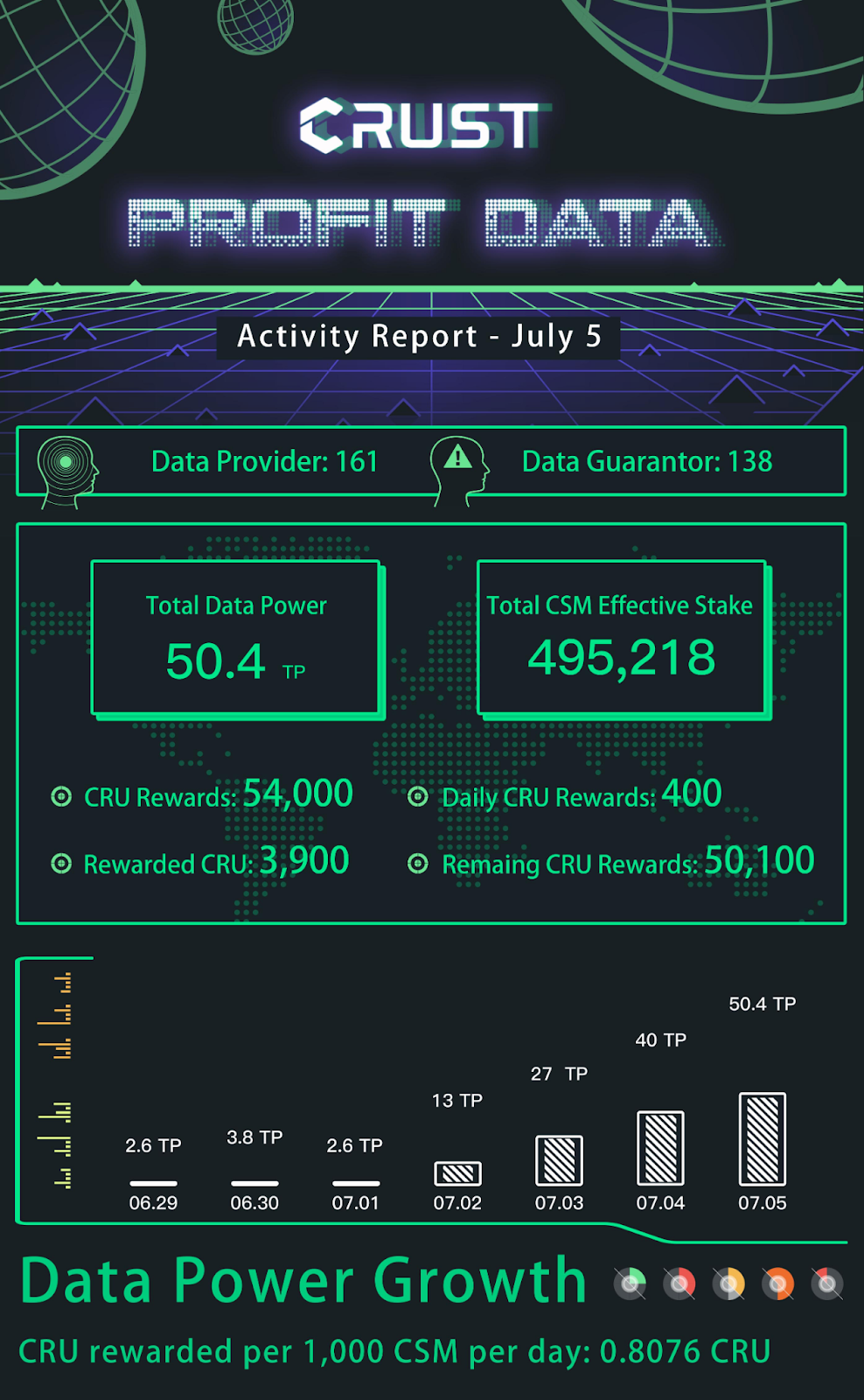Click the pie icon with small red slice
Viewport: 864px width, 1400px height.
coord(827,1284)
